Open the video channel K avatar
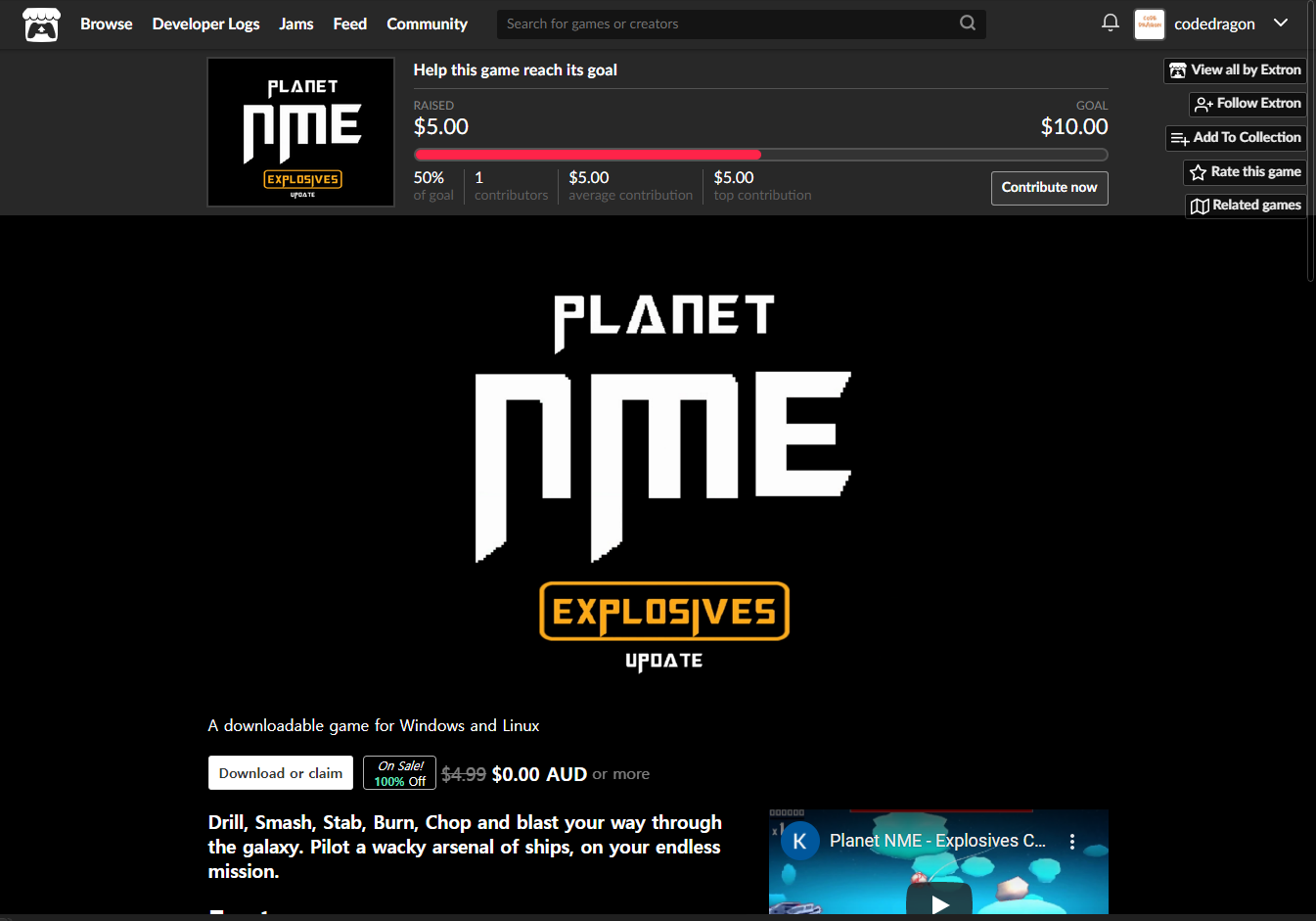Image resolution: width=1316 pixels, height=921 pixels. pyautogui.click(x=799, y=841)
